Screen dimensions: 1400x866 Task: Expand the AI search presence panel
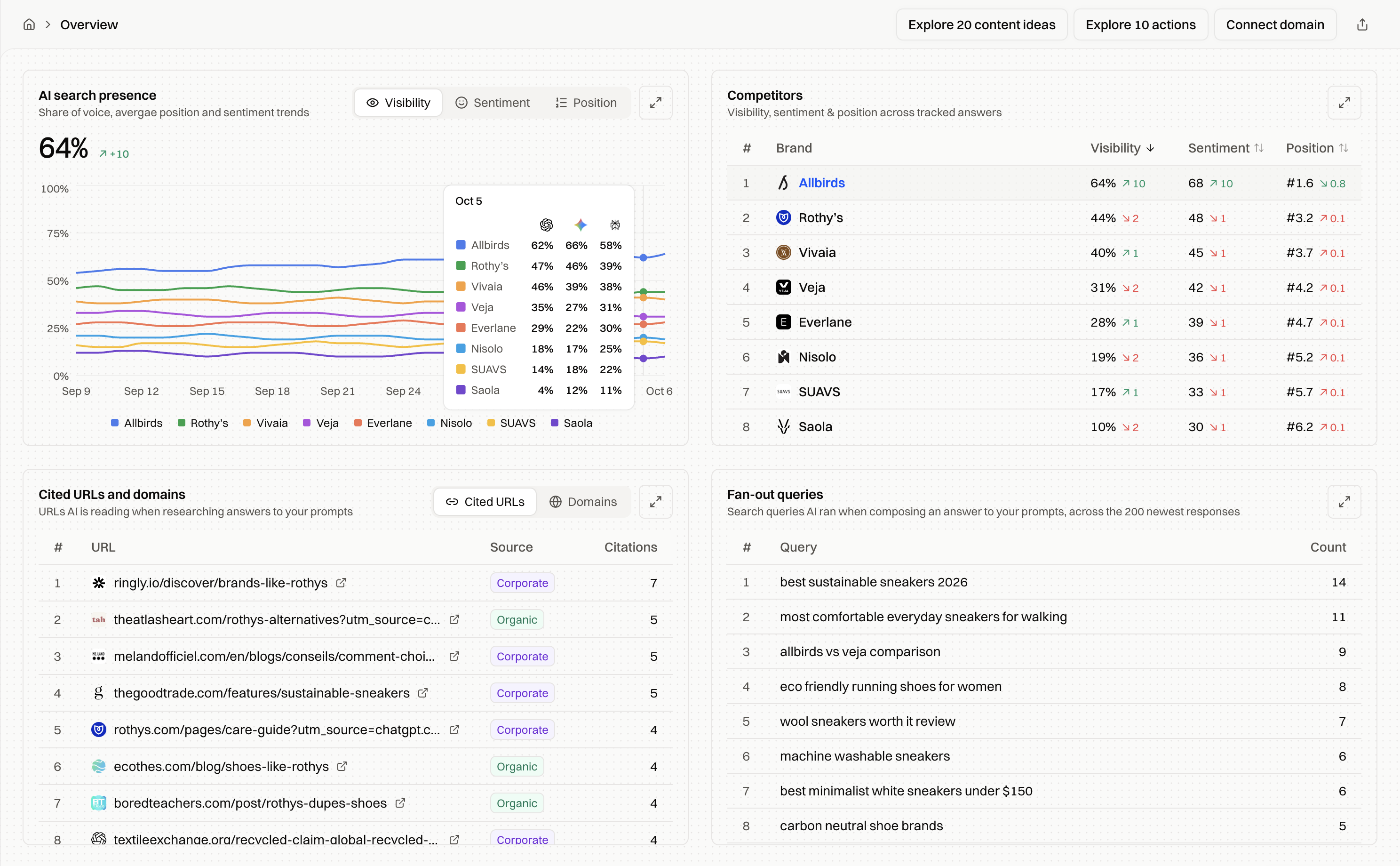[x=655, y=103]
